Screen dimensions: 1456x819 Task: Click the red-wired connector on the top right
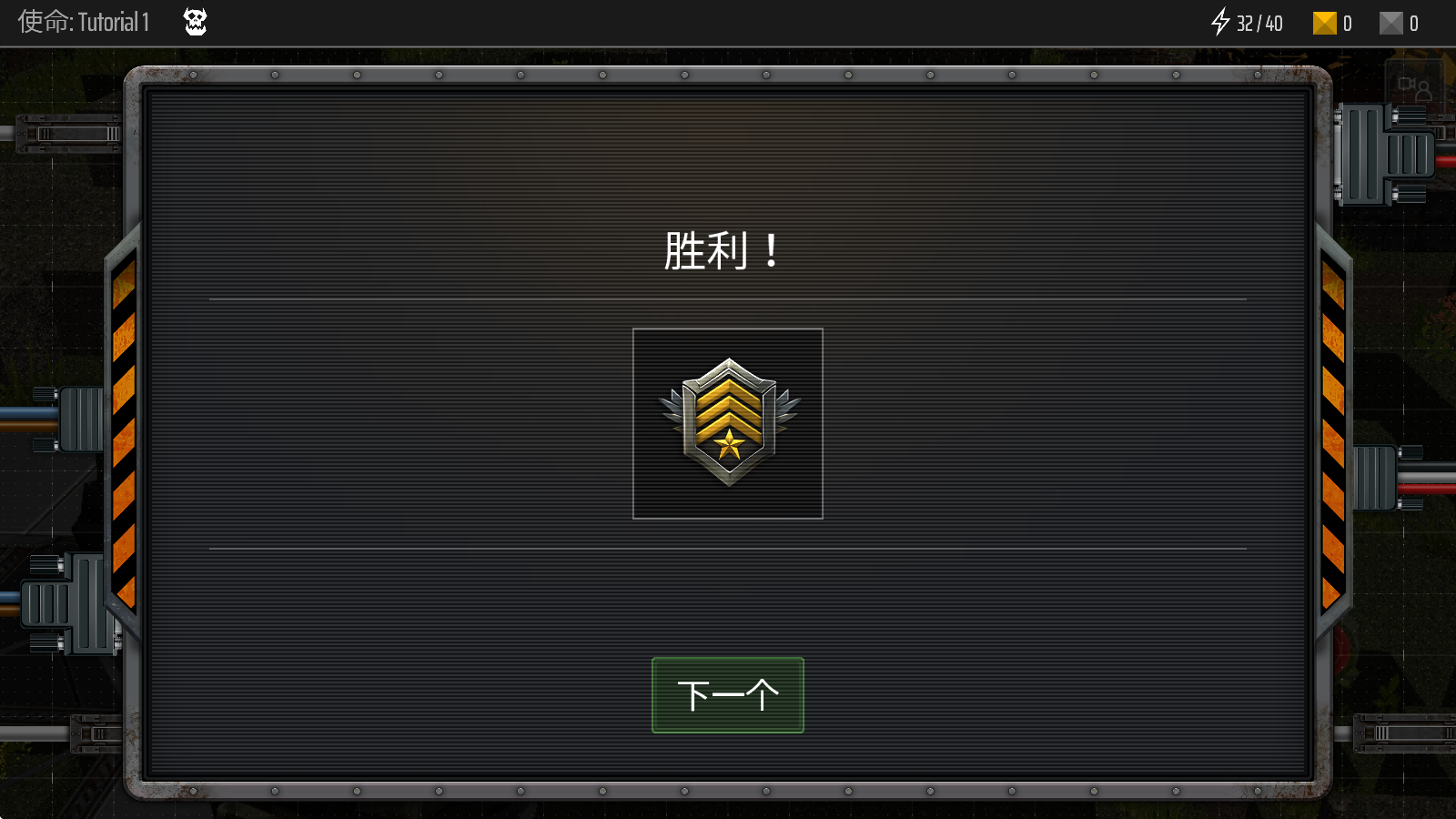1392,154
